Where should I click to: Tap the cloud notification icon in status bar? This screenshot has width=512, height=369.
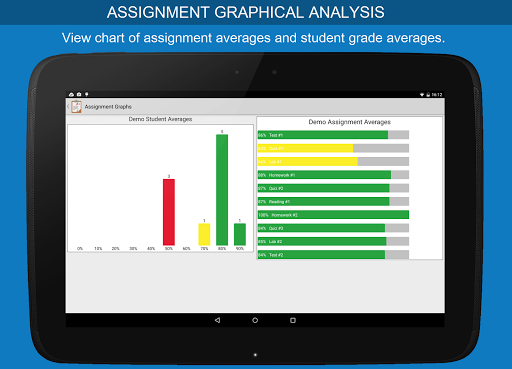click(71, 95)
